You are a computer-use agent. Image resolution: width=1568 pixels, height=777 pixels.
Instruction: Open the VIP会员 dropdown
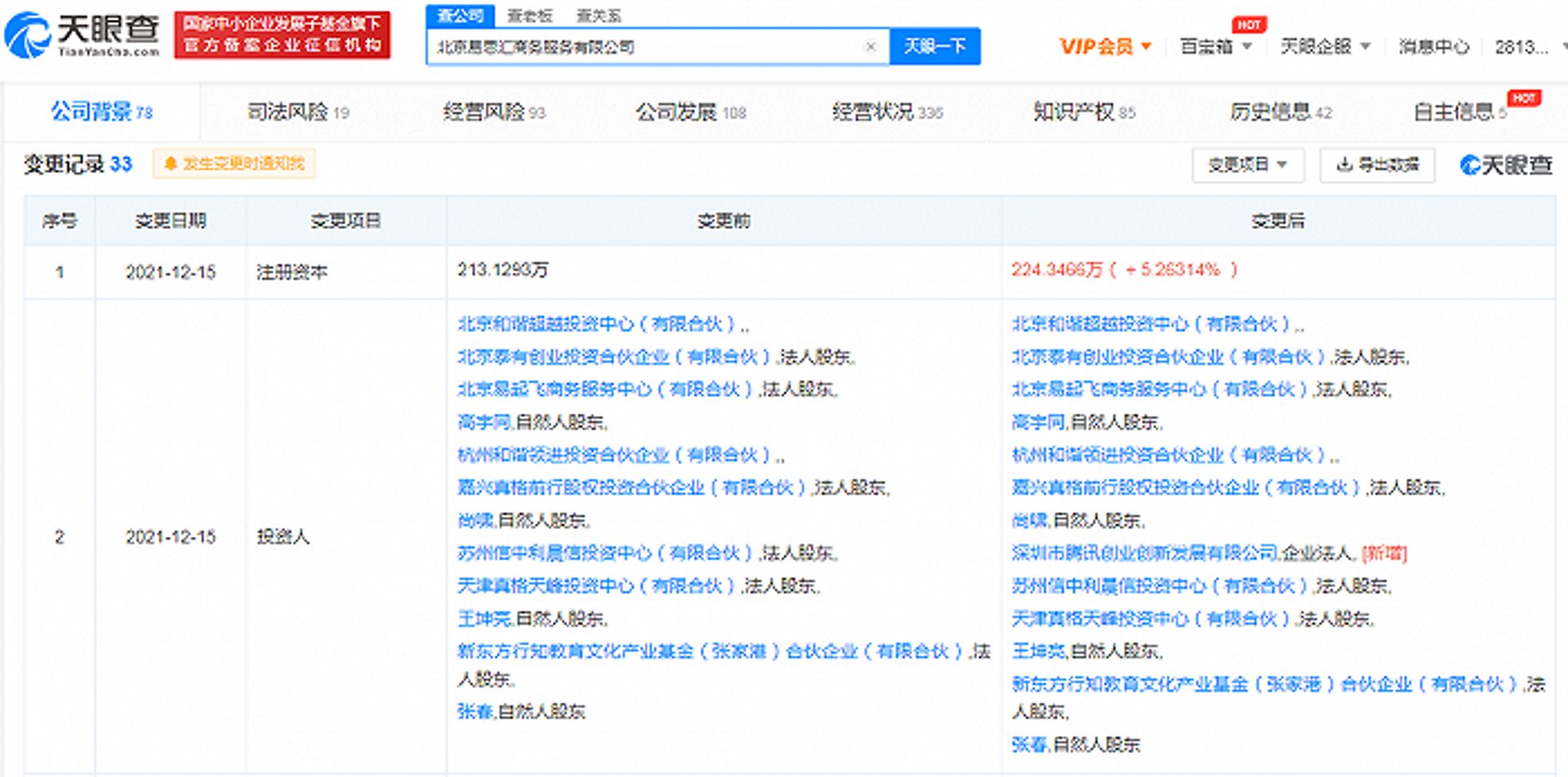pyautogui.click(x=1105, y=47)
